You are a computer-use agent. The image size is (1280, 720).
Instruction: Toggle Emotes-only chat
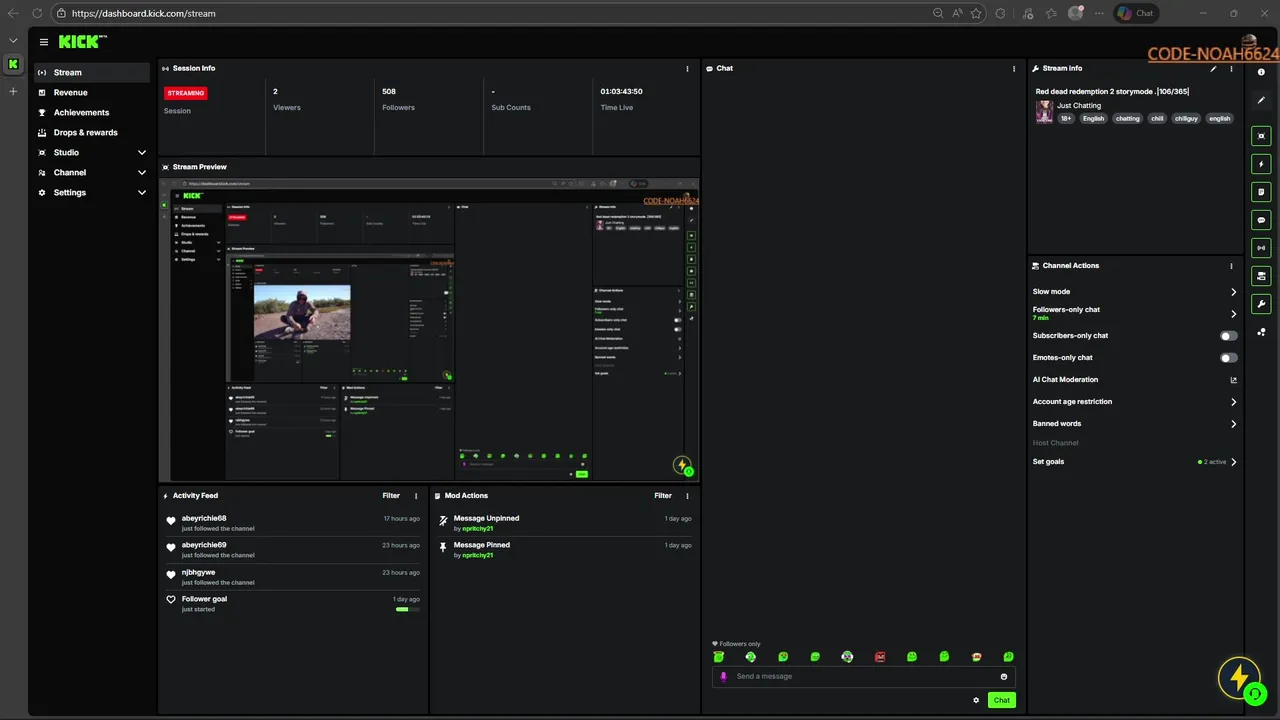tap(1228, 358)
